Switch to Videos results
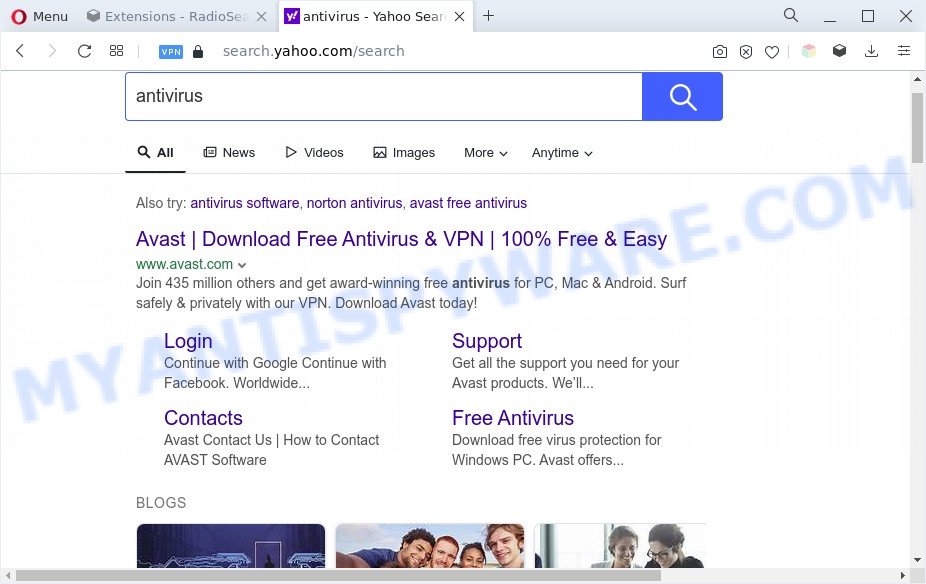Screen dimensions: 926x584 (x=314, y=153)
